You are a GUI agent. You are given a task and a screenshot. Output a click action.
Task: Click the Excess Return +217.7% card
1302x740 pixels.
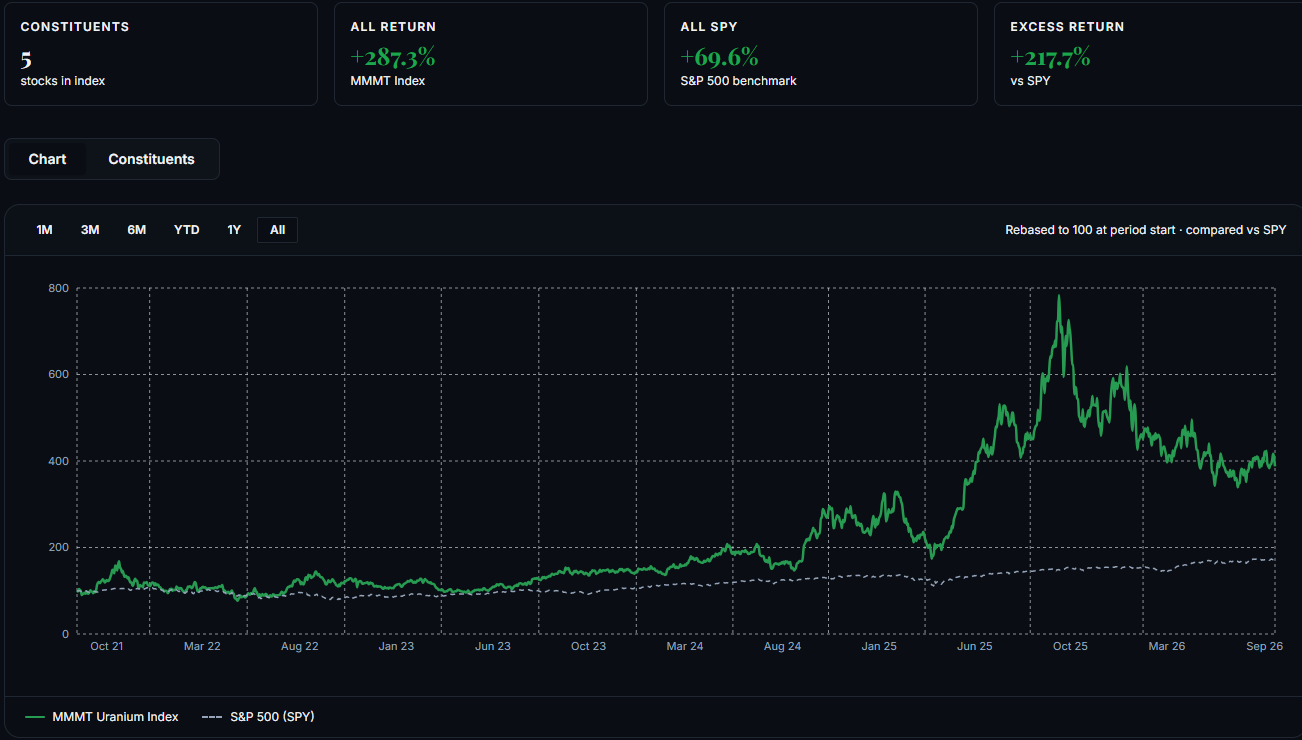click(x=1148, y=54)
